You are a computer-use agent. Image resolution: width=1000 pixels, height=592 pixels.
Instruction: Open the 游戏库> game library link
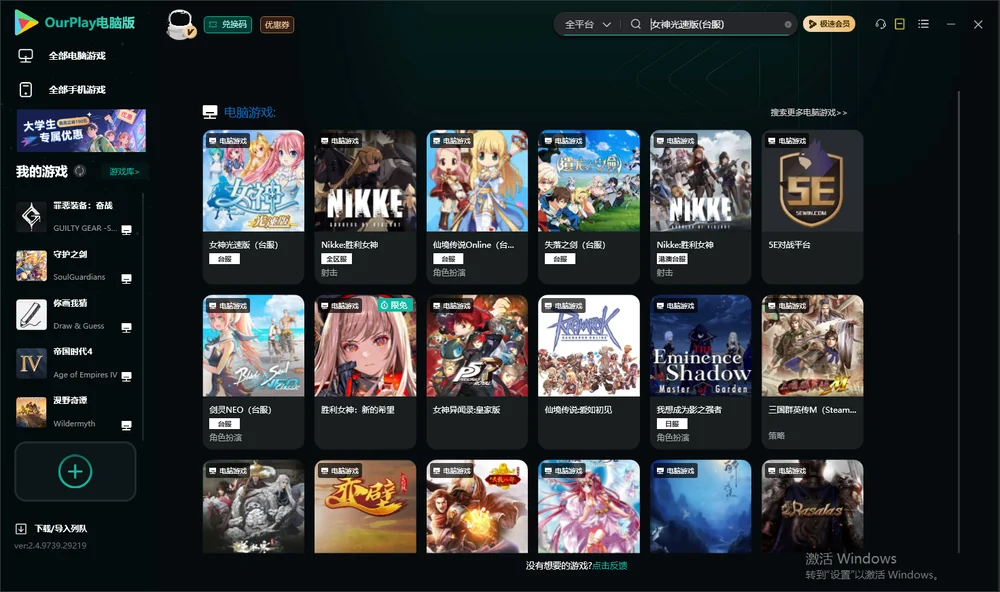coord(124,172)
